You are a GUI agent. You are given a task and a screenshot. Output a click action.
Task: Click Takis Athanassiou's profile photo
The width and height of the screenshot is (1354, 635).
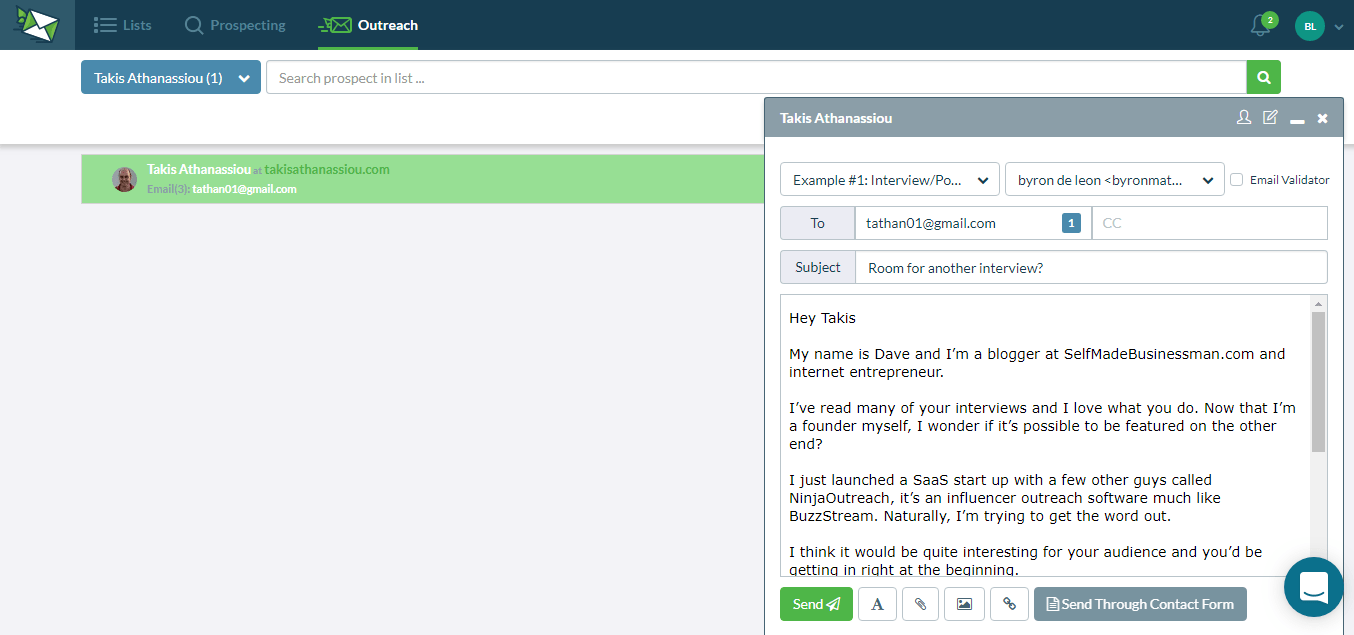(124, 179)
